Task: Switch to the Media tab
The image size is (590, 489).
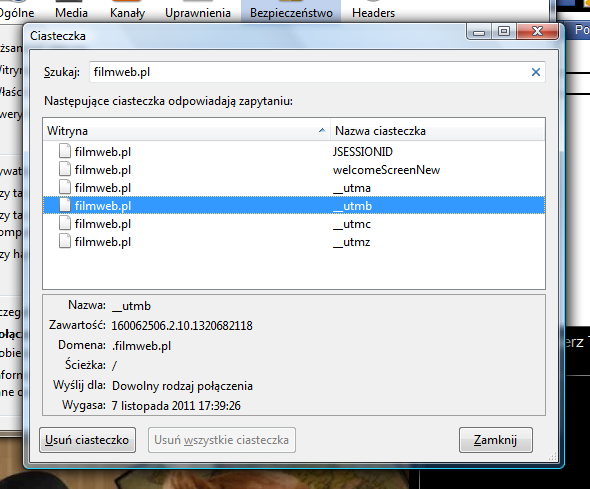Action: coord(71,13)
